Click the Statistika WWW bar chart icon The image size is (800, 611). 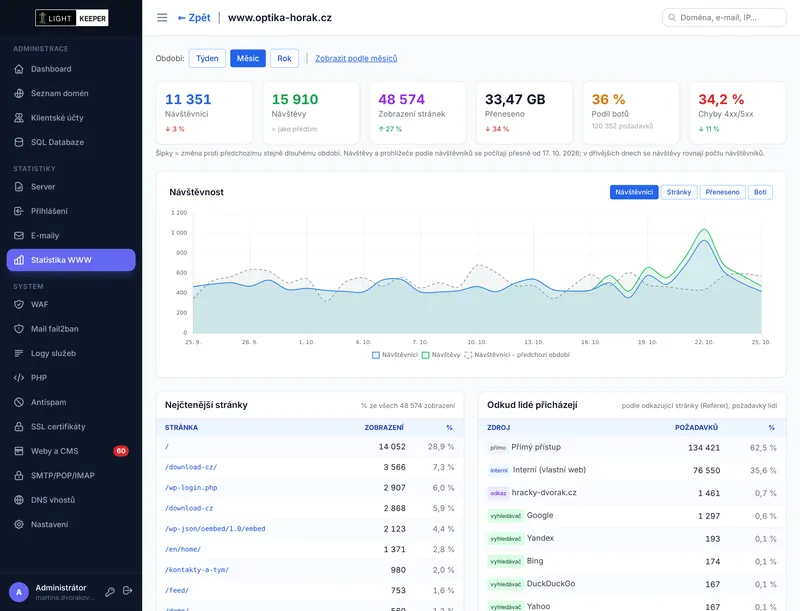tap(19, 260)
